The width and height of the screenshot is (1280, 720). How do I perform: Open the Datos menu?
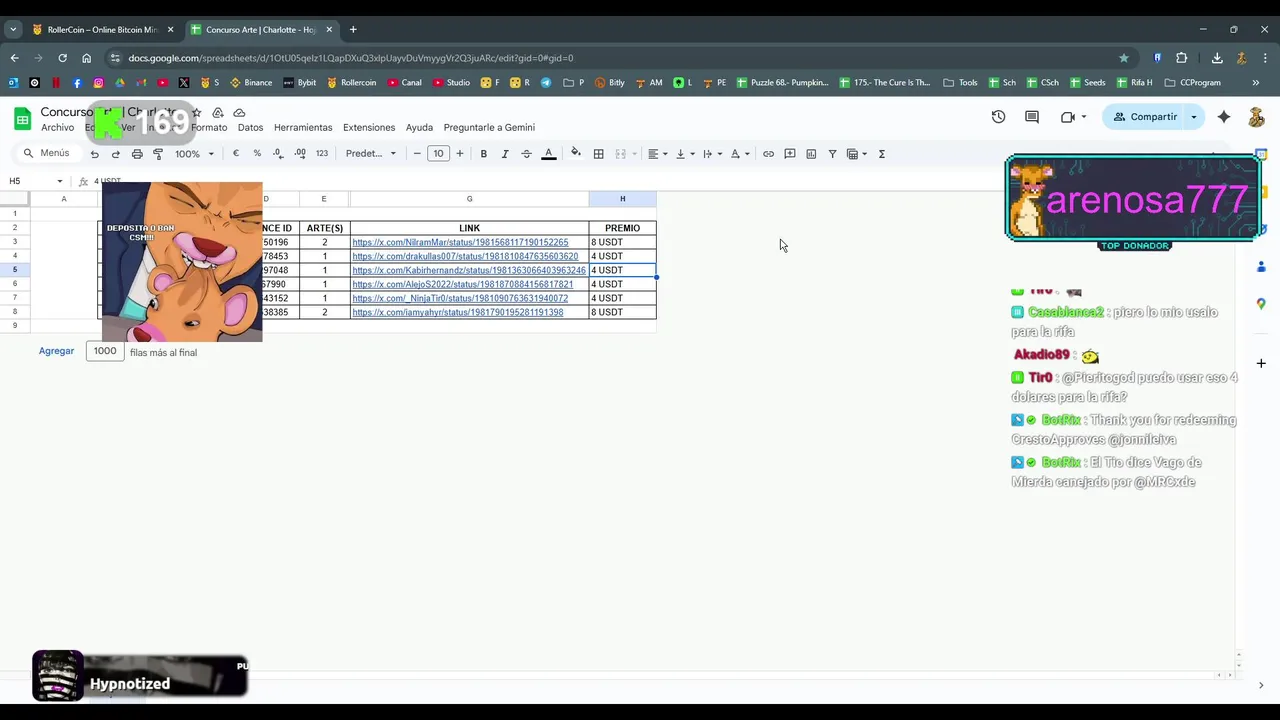pos(250,128)
